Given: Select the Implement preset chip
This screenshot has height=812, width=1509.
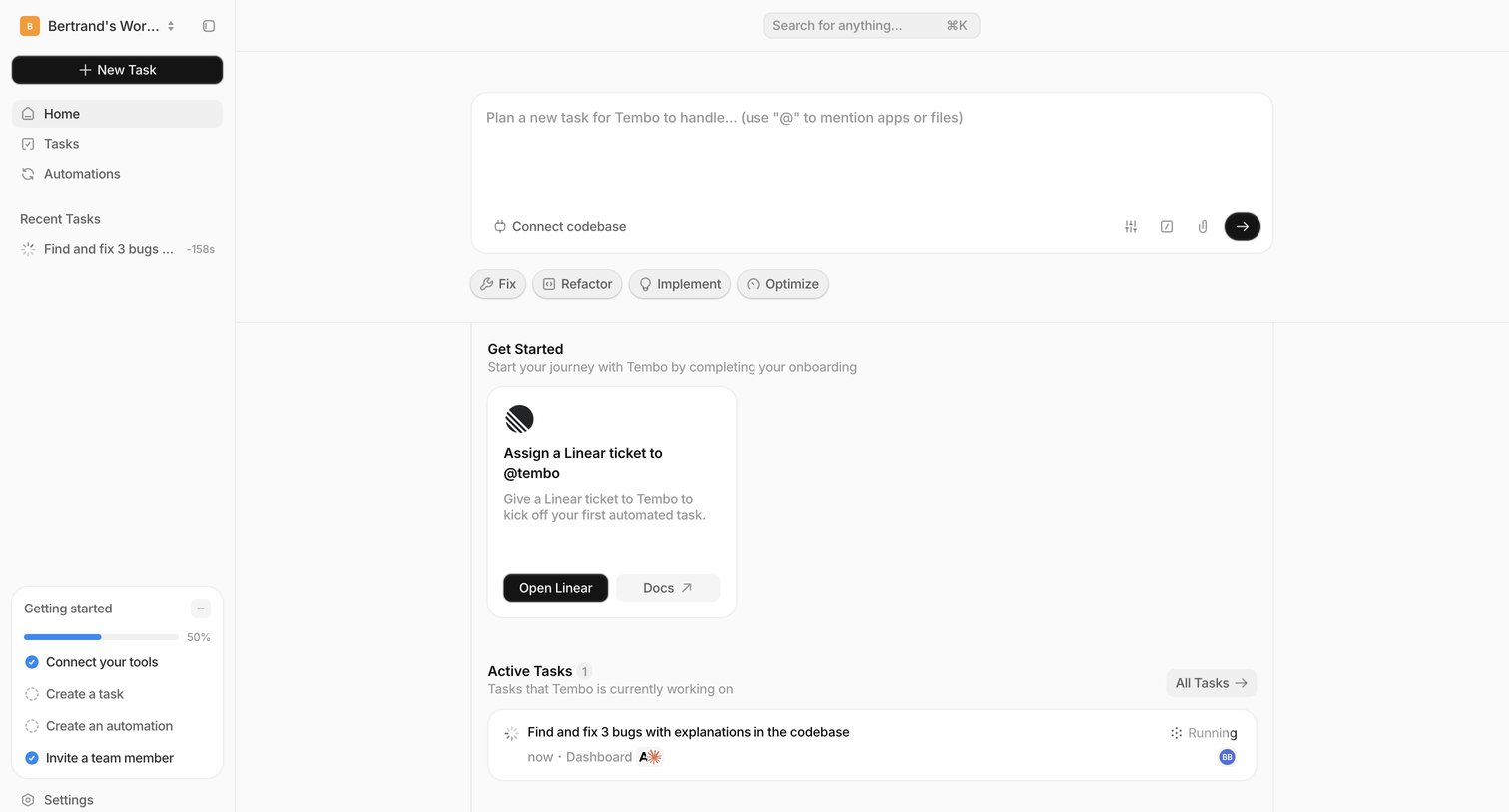Looking at the screenshot, I should [680, 284].
